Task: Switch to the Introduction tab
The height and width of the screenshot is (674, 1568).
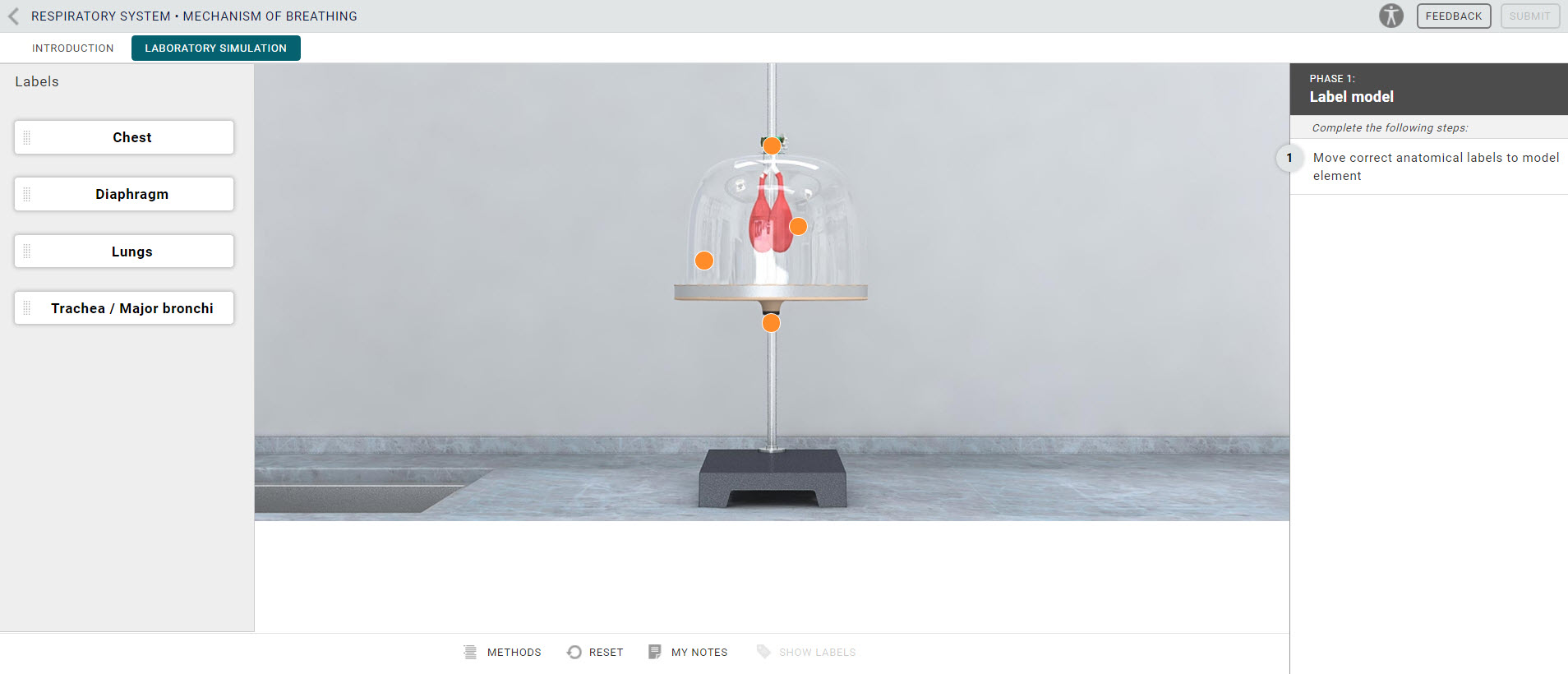Action: [x=73, y=48]
